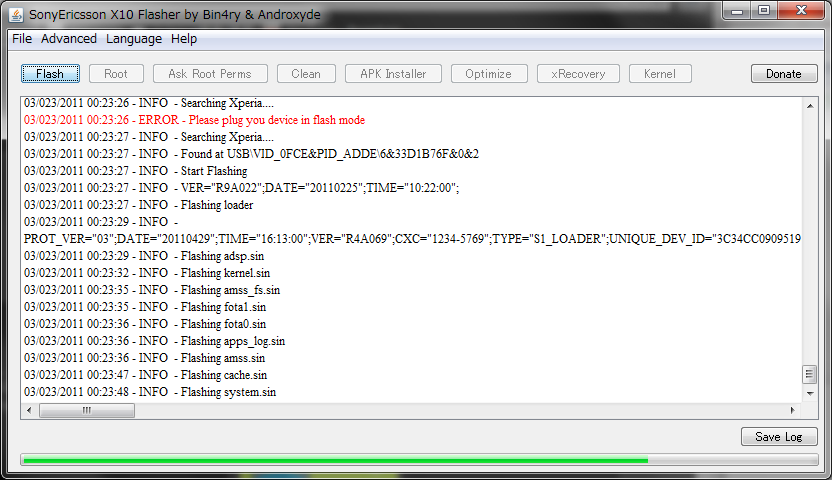Click the Root button
This screenshot has width=832, height=480.
(x=116, y=74)
